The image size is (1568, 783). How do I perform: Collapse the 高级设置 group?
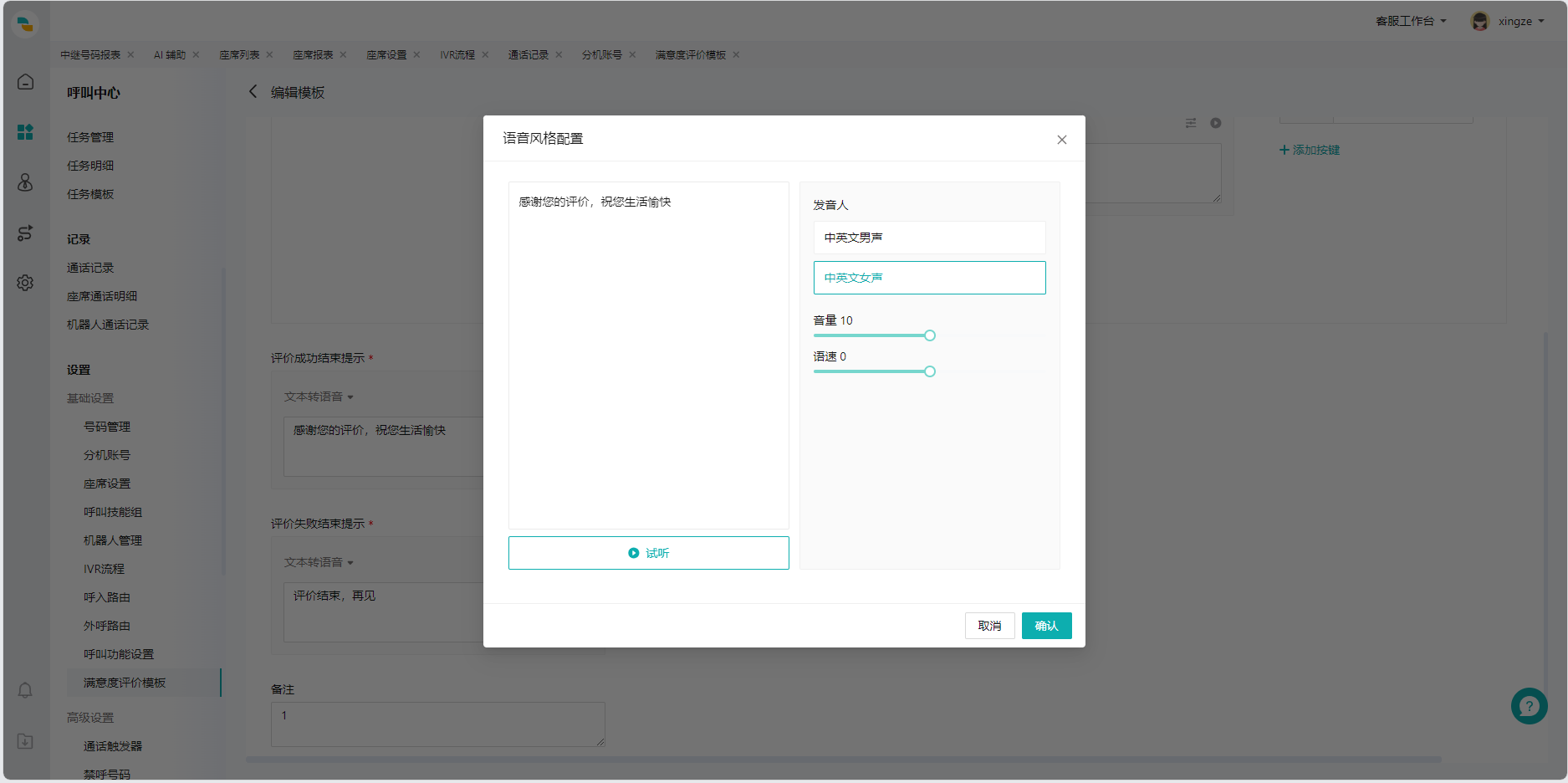click(x=90, y=718)
